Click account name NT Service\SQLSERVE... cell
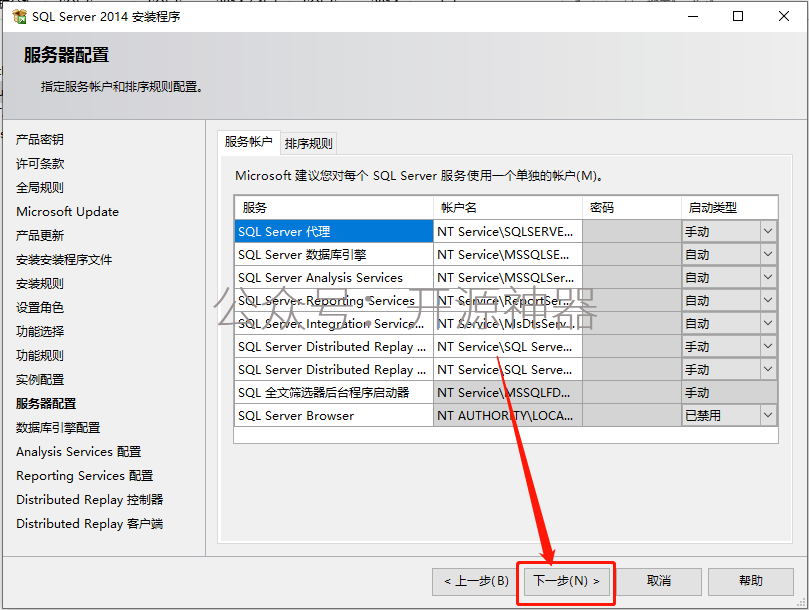The width and height of the screenshot is (809, 610). pyautogui.click(x=508, y=231)
